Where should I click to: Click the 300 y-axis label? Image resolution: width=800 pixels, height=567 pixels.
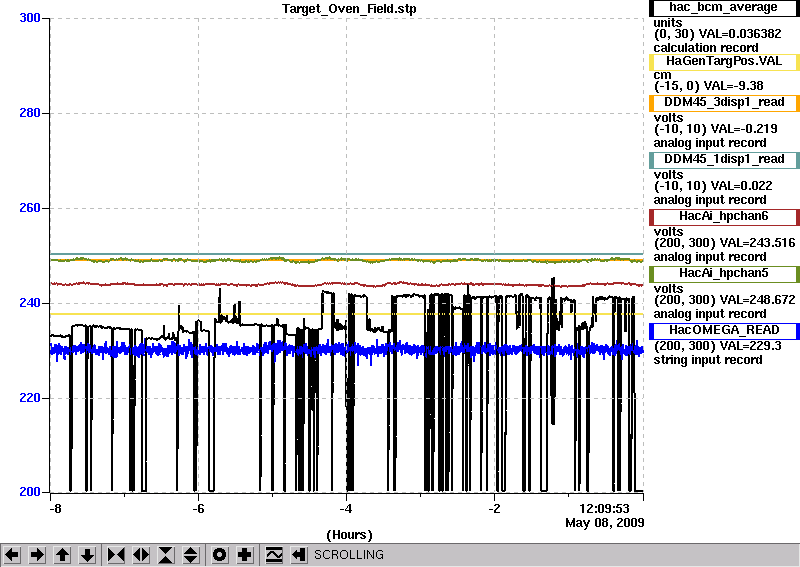(x=30, y=18)
